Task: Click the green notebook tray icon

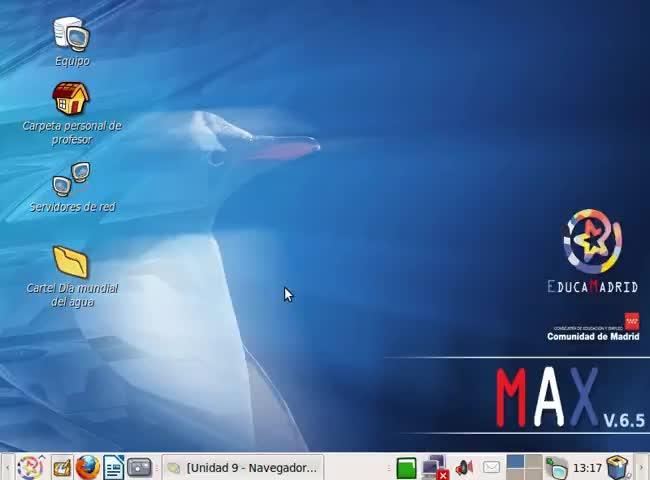Action: [x=406, y=468]
